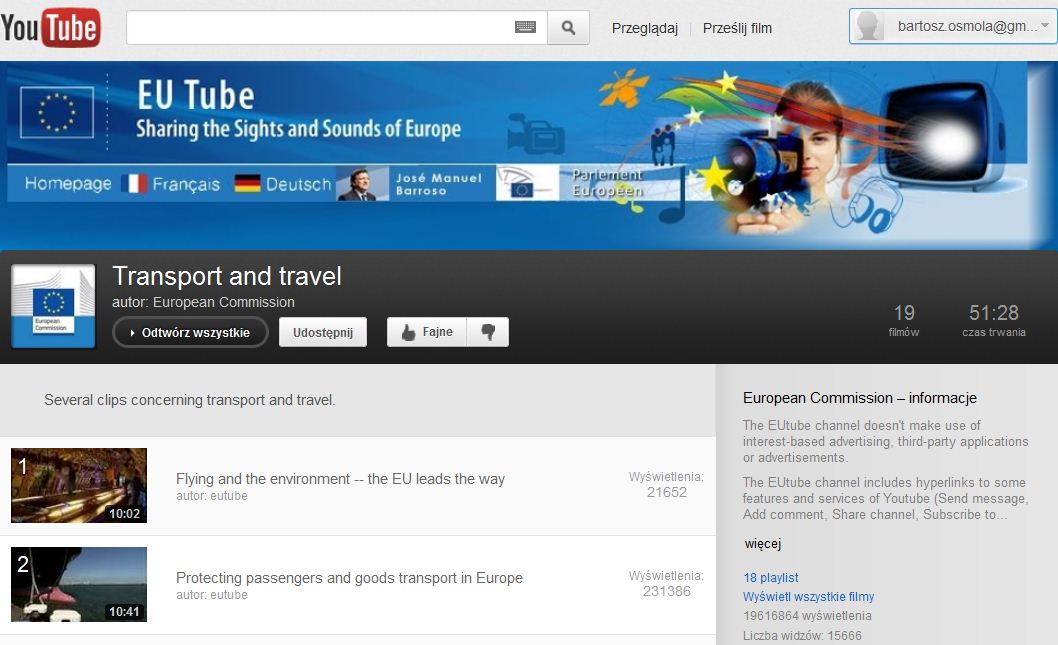Click the 'Transport and travel' playlist title
This screenshot has height=645, width=1058.
(x=227, y=276)
